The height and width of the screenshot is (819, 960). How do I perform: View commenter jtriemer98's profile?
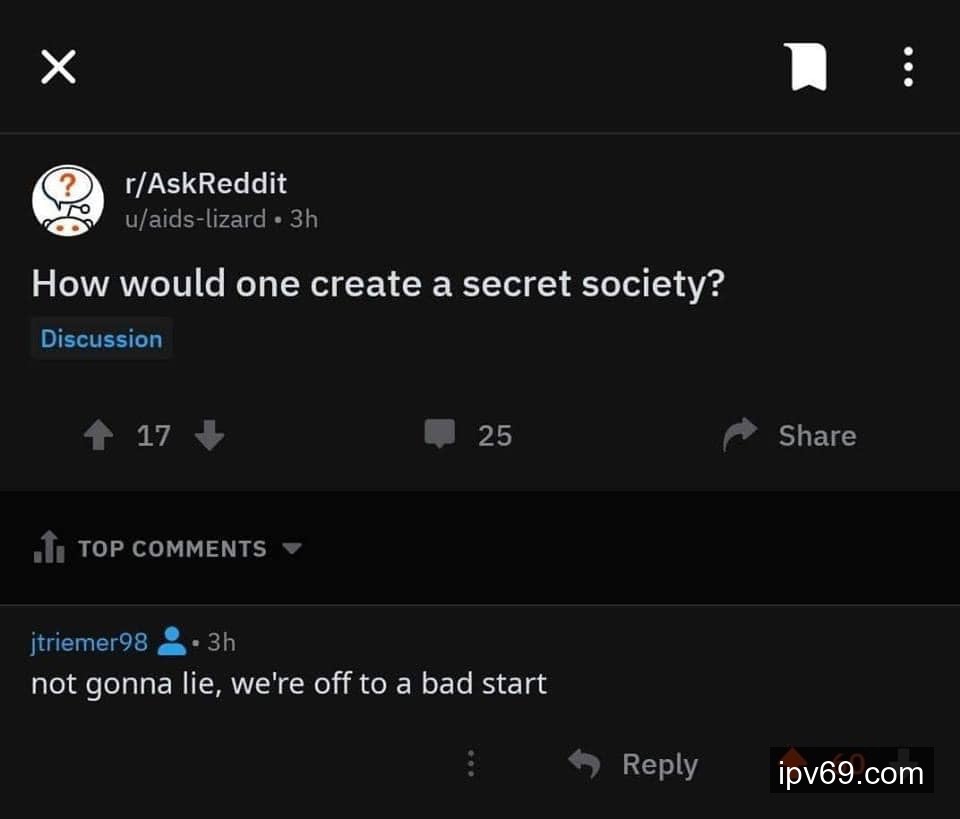tap(89, 642)
